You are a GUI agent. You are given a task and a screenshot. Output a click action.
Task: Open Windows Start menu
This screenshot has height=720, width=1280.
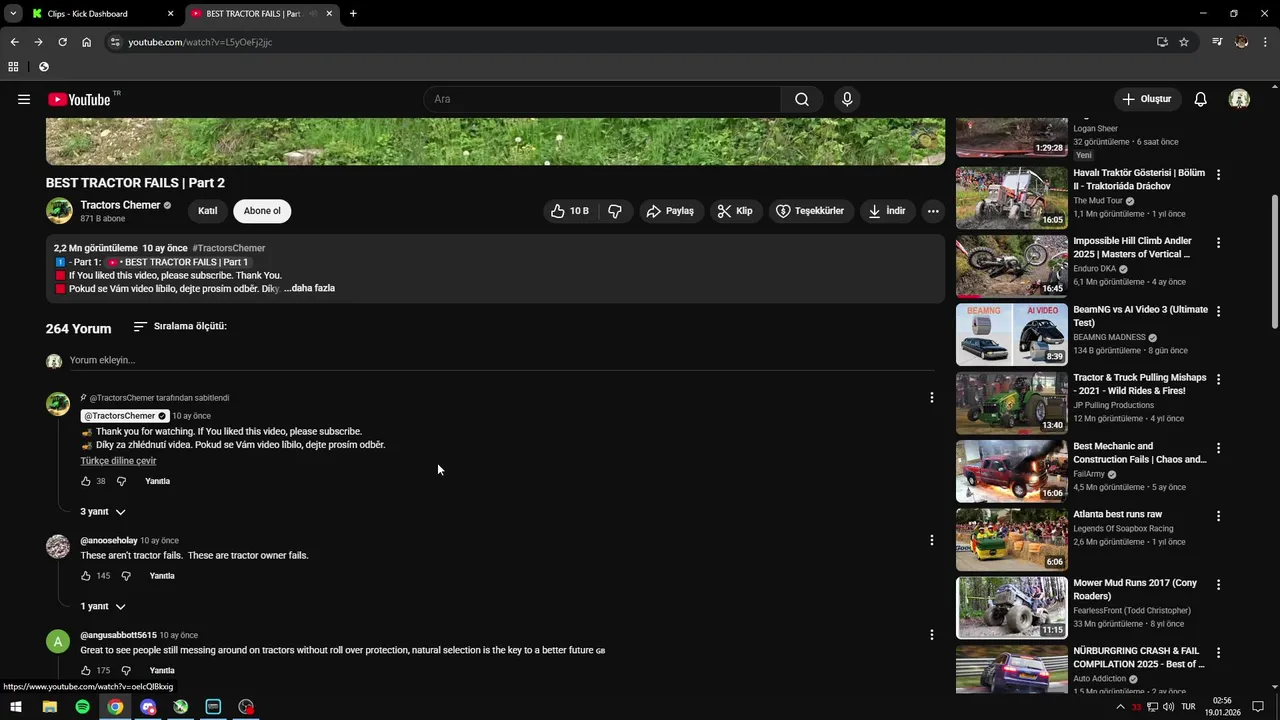[x=17, y=707]
